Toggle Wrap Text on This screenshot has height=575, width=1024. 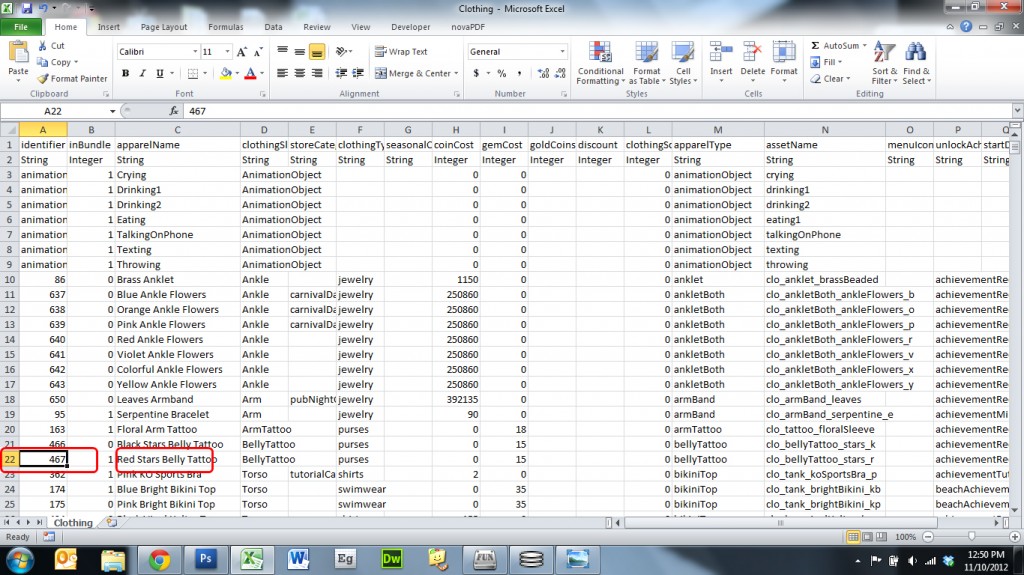click(x=401, y=51)
